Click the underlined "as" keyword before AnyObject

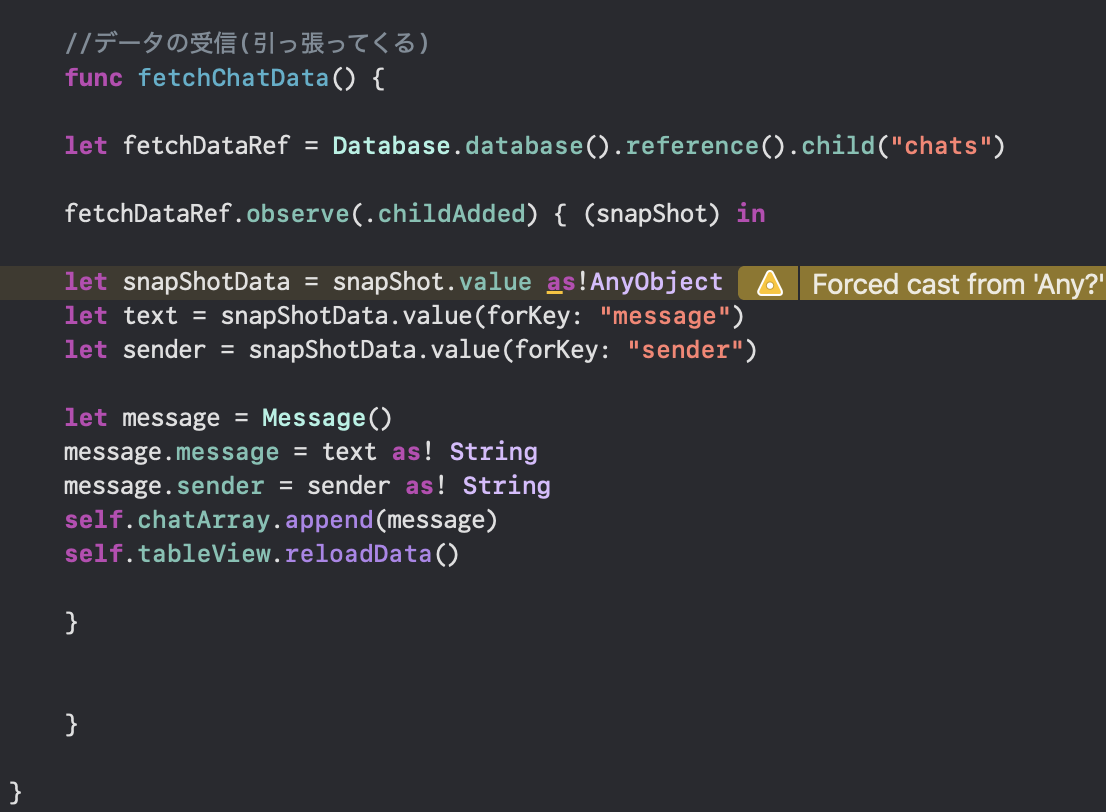(x=561, y=283)
